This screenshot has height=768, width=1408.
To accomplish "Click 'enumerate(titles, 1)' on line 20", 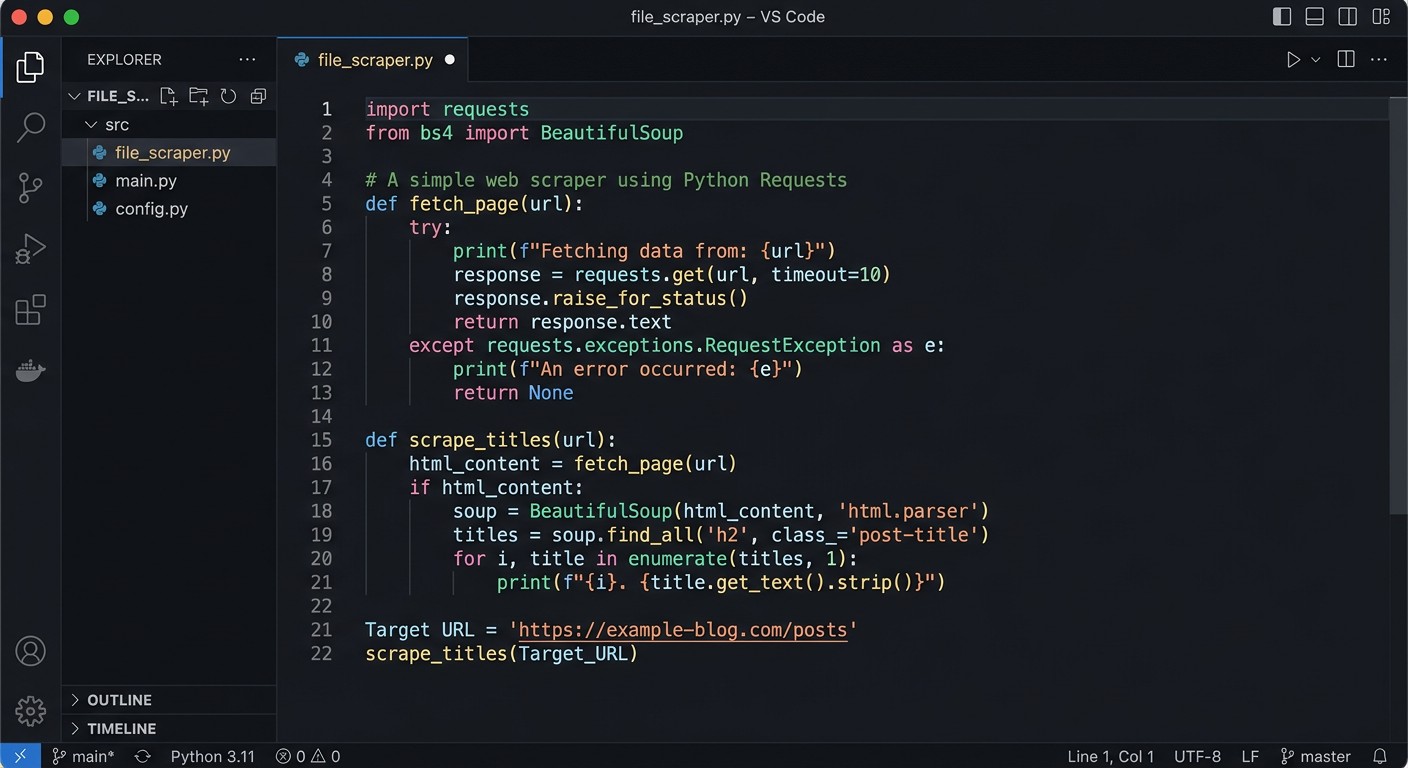I will [x=737, y=558].
